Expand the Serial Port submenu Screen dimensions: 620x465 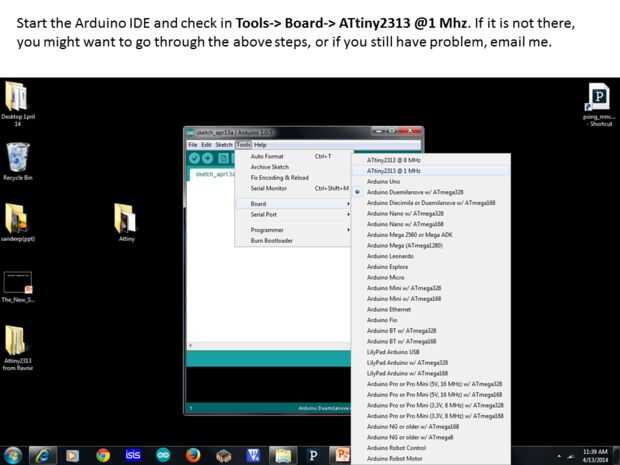(x=293, y=214)
